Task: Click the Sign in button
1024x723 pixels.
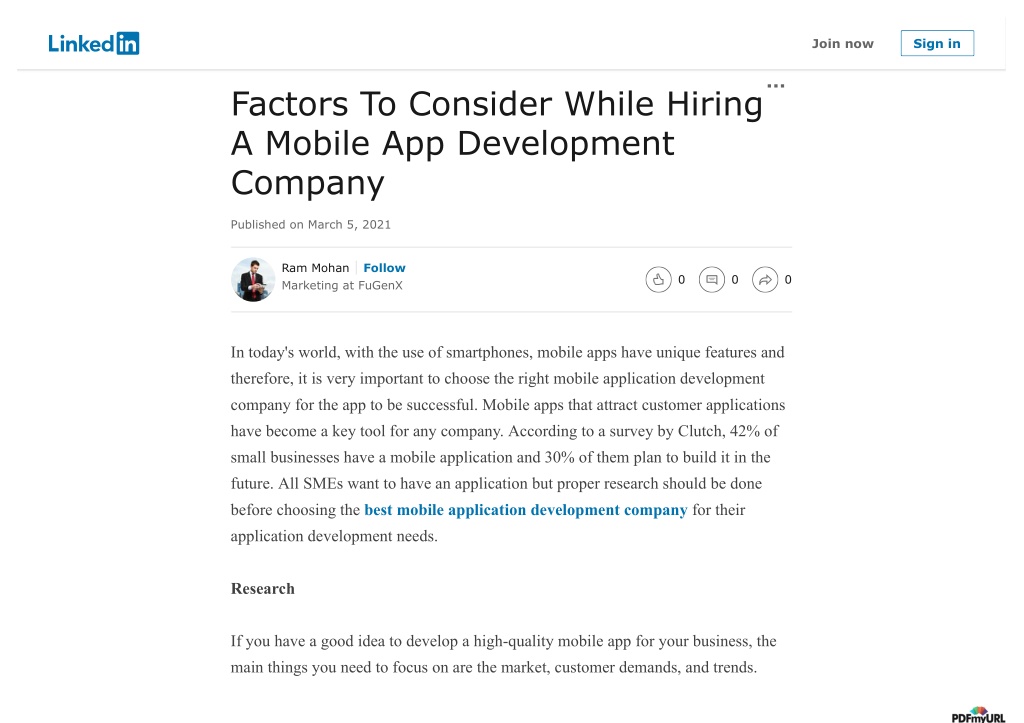Action: [x=937, y=43]
